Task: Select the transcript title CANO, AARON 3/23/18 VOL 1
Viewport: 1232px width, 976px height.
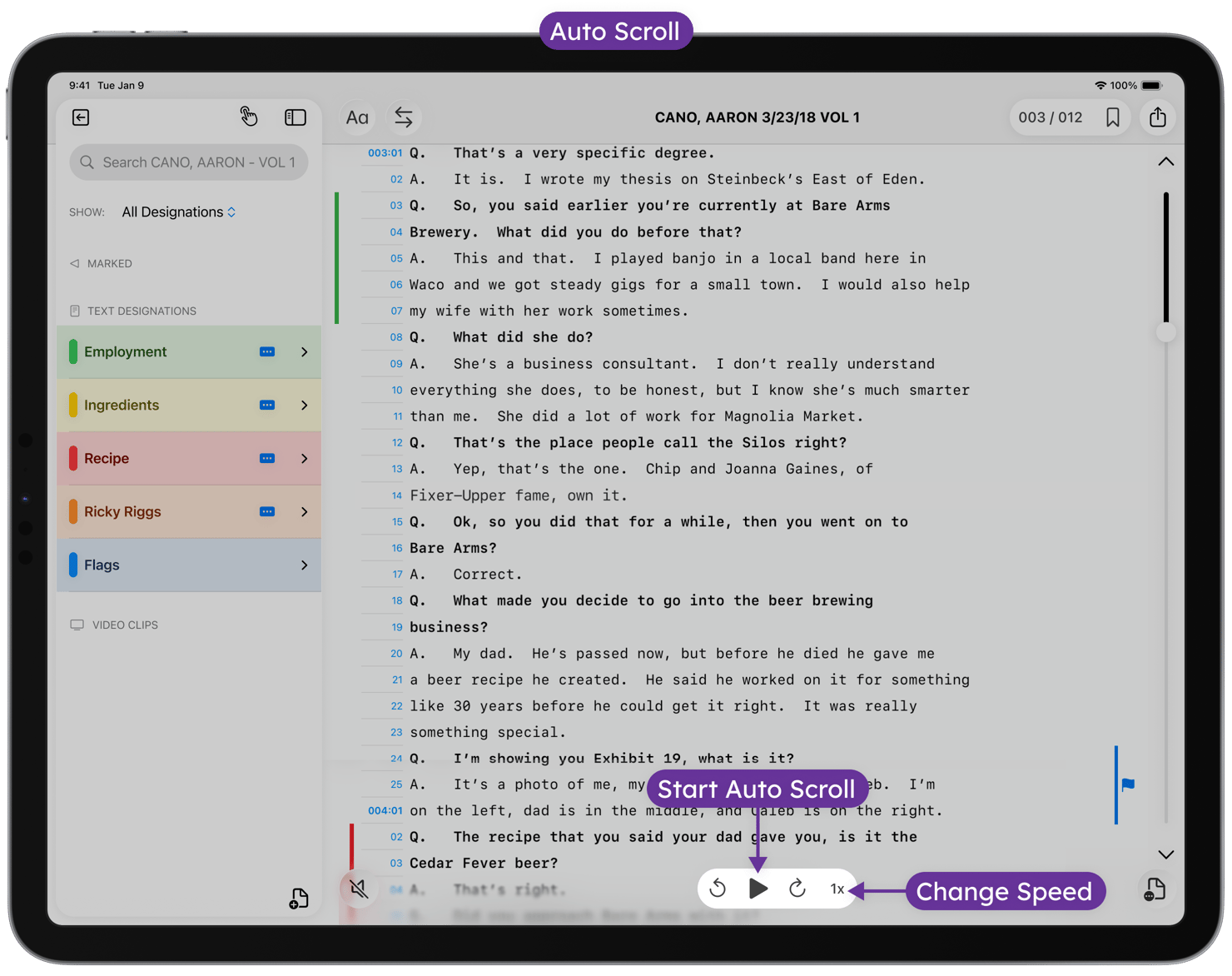Action: tap(758, 117)
